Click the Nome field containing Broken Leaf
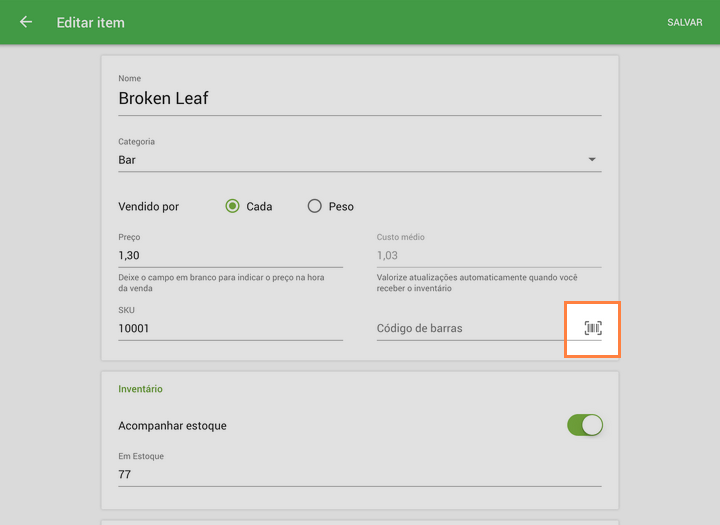Viewport: 720px width, 525px height. [x=359, y=98]
